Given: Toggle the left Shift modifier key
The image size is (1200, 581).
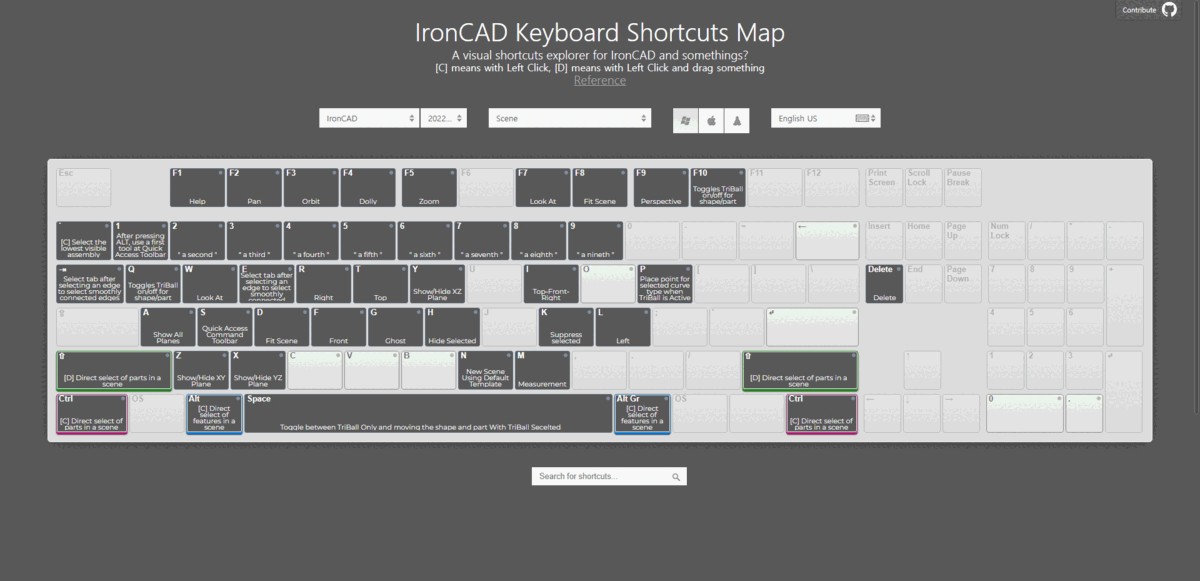Looking at the screenshot, I should click(113, 370).
